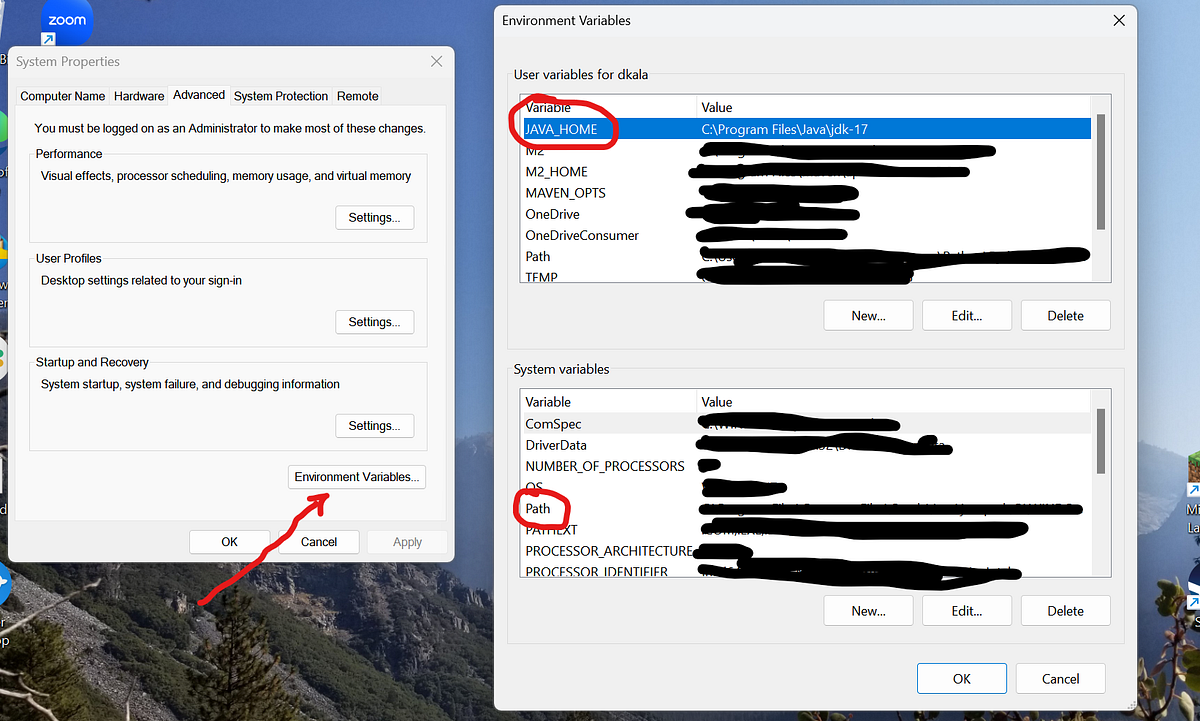1200x721 pixels.
Task: Click the Environment Variables button
Action: click(x=356, y=477)
